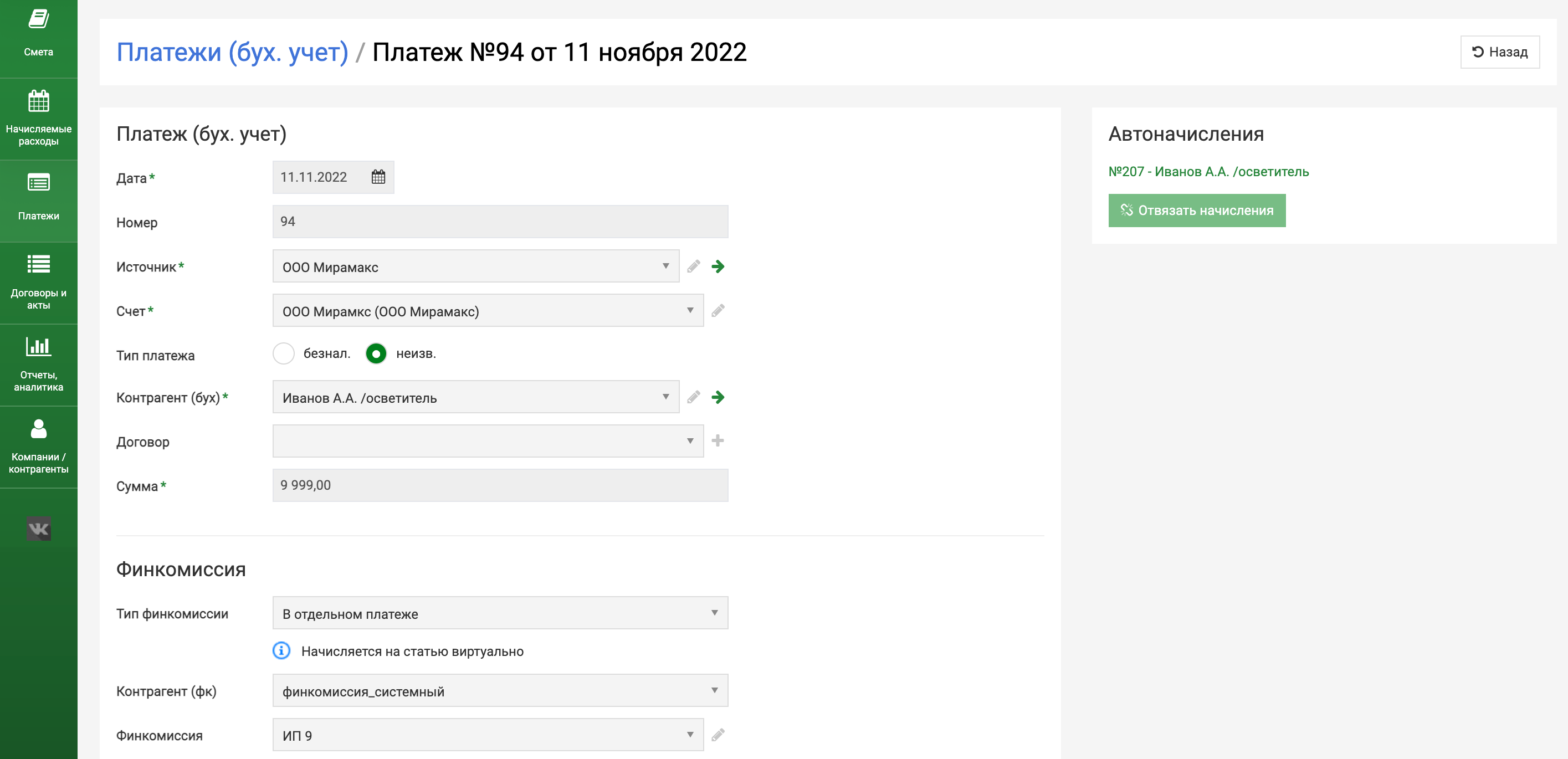Open the empty Договор dropdown
The image size is (1568, 759).
(x=488, y=440)
